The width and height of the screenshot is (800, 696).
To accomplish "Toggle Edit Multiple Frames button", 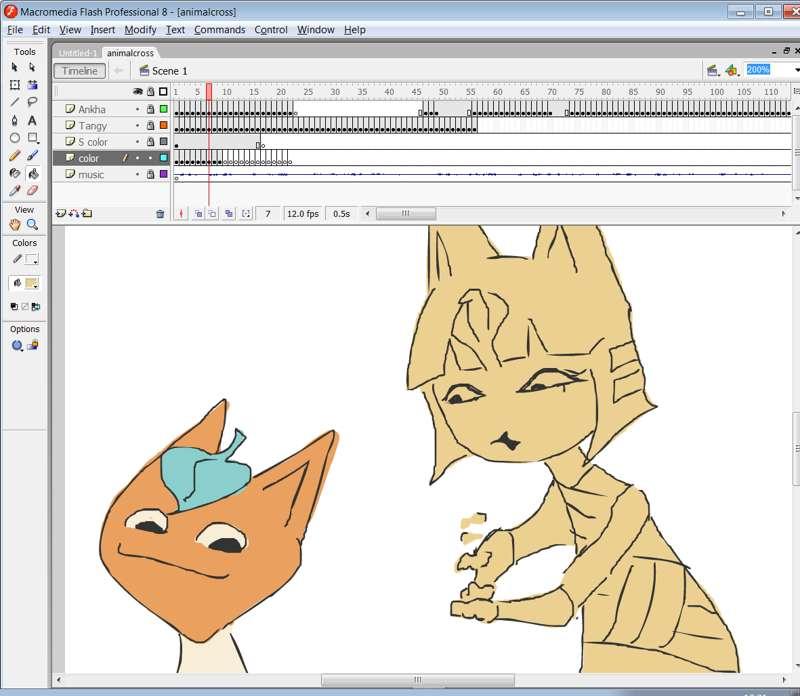I will pyautogui.click(x=229, y=214).
